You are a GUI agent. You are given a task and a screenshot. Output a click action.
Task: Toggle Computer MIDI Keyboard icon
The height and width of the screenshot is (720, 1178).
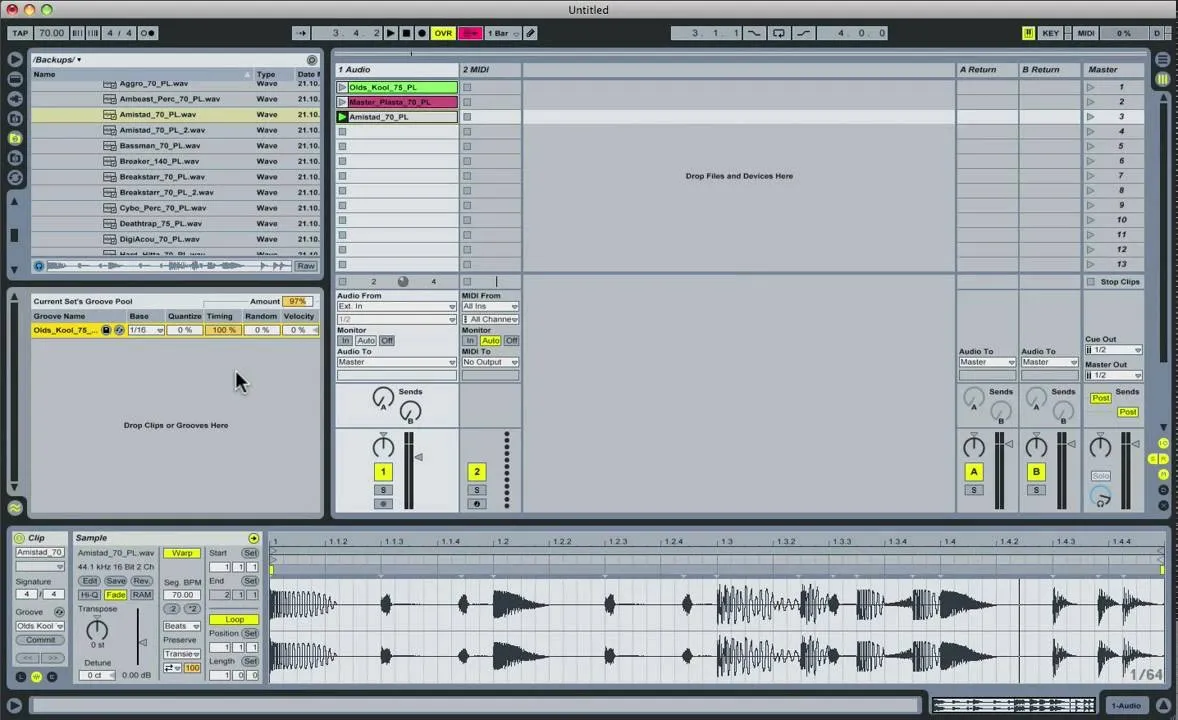(1028, 33)
